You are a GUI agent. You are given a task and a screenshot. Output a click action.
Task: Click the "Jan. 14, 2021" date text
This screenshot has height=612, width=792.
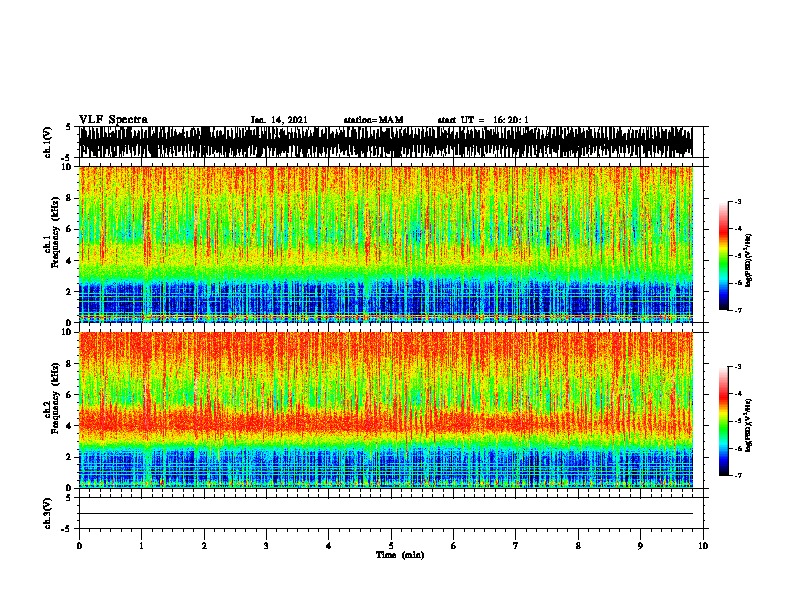click(x=279, y=120)
